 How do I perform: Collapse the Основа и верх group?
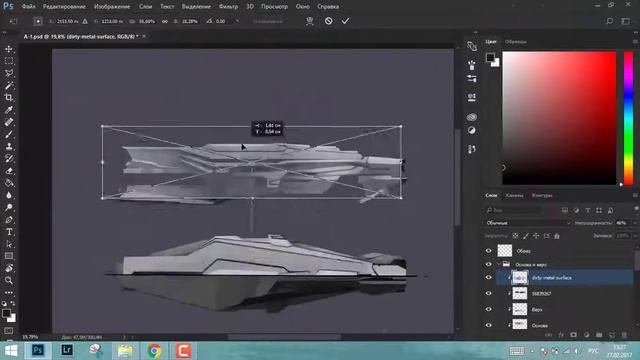coord(499,264)
